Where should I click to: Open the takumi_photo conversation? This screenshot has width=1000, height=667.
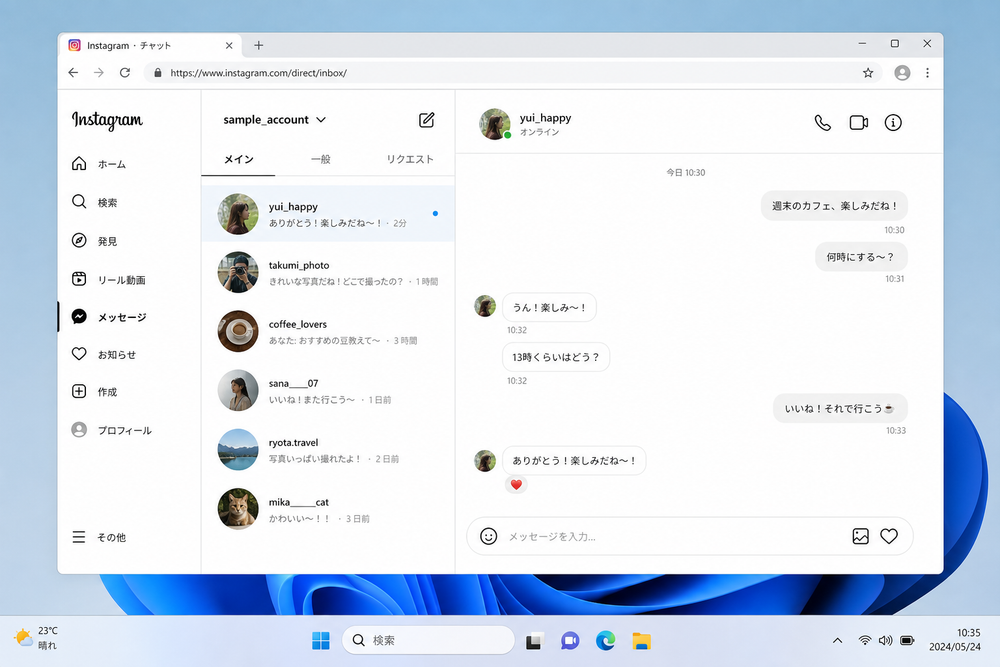point(328,272)
